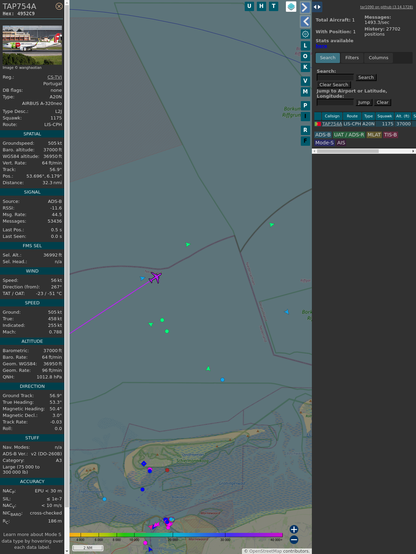
Task: Toggle the T all-tracks button
Action: coord(273,6)
